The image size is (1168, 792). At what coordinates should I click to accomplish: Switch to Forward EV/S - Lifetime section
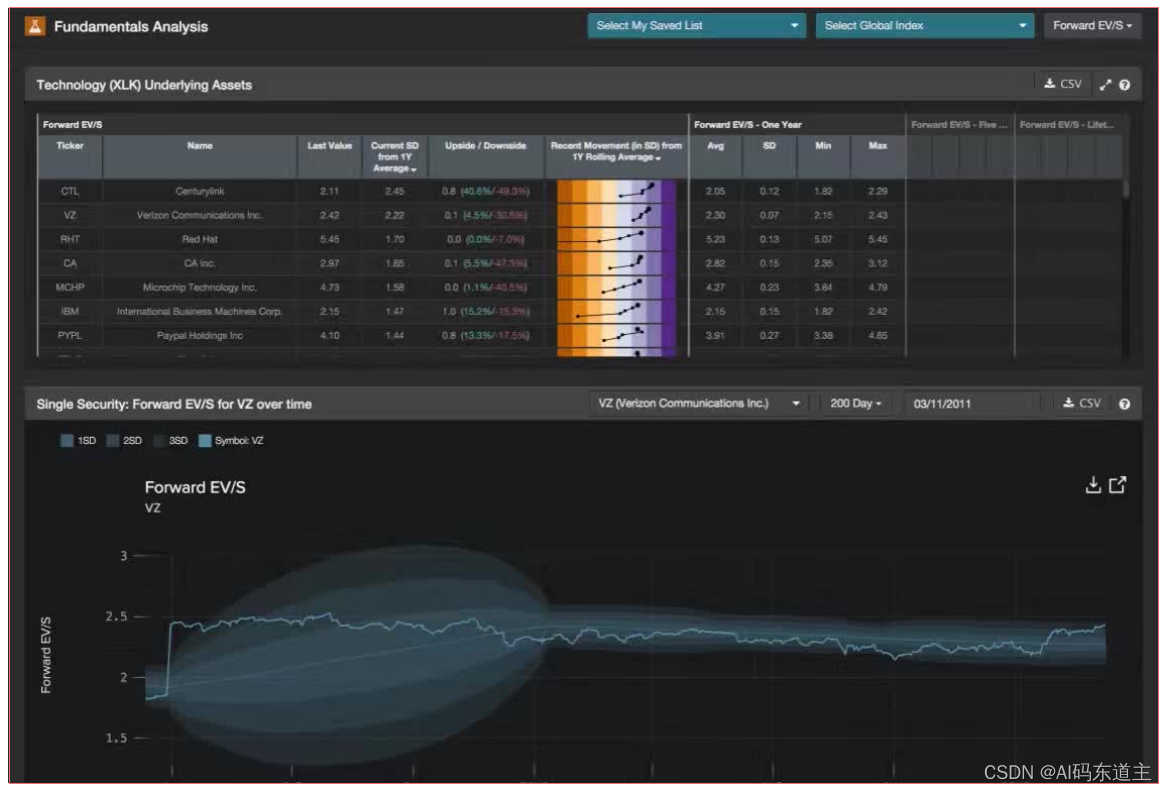(1067, 124)
